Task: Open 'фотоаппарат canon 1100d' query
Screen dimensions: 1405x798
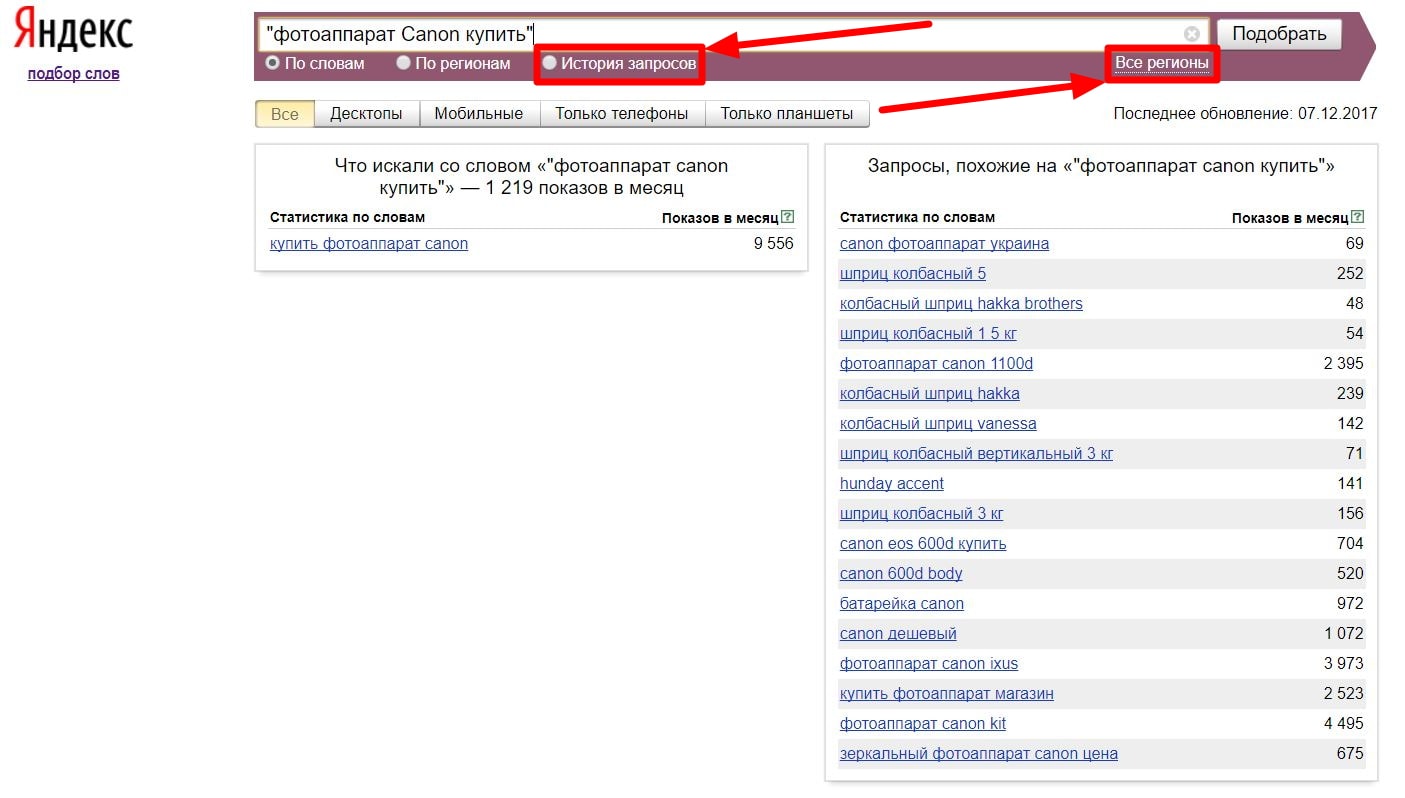Action: tap(936, 364)
